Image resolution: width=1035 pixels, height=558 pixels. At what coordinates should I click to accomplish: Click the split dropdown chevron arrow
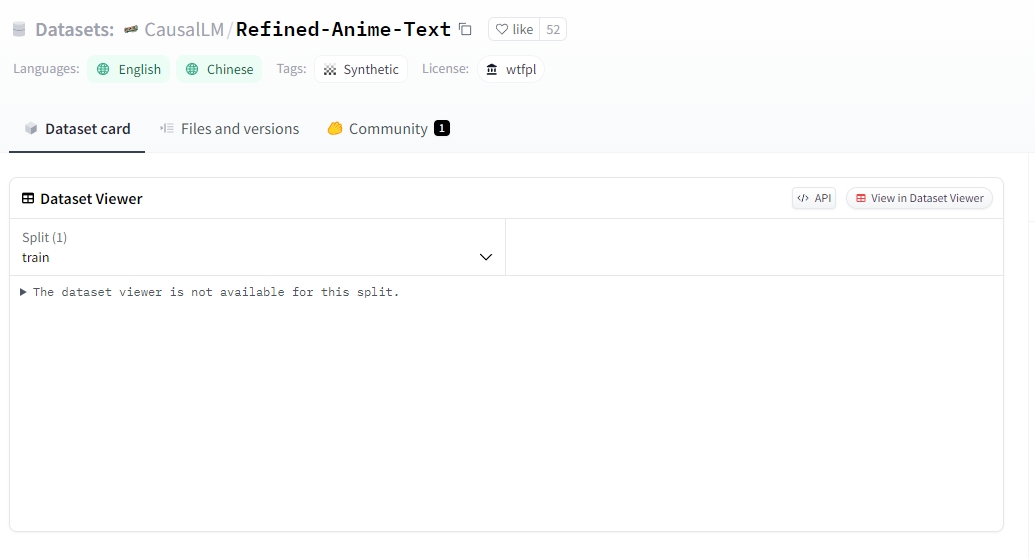click(x=486, y=257)
